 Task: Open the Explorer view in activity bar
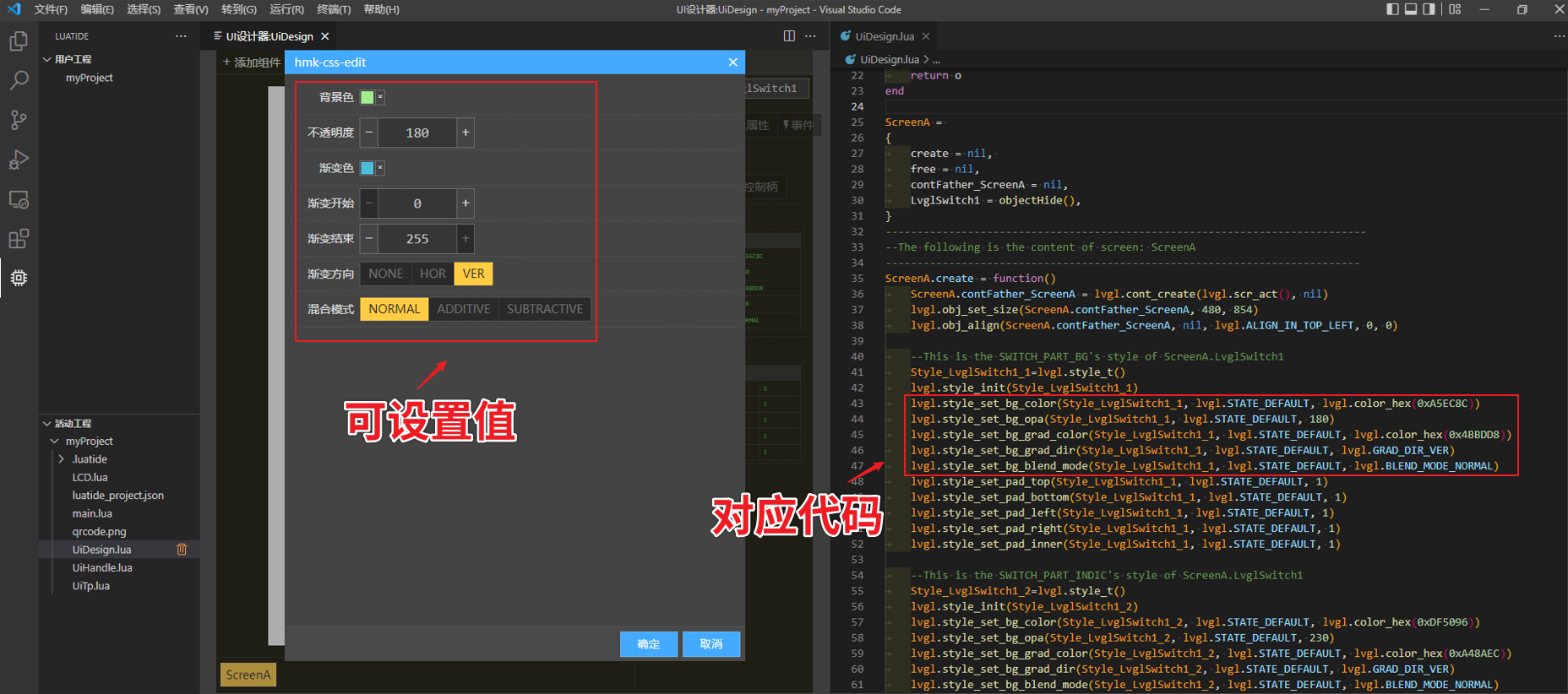(19, 41)
